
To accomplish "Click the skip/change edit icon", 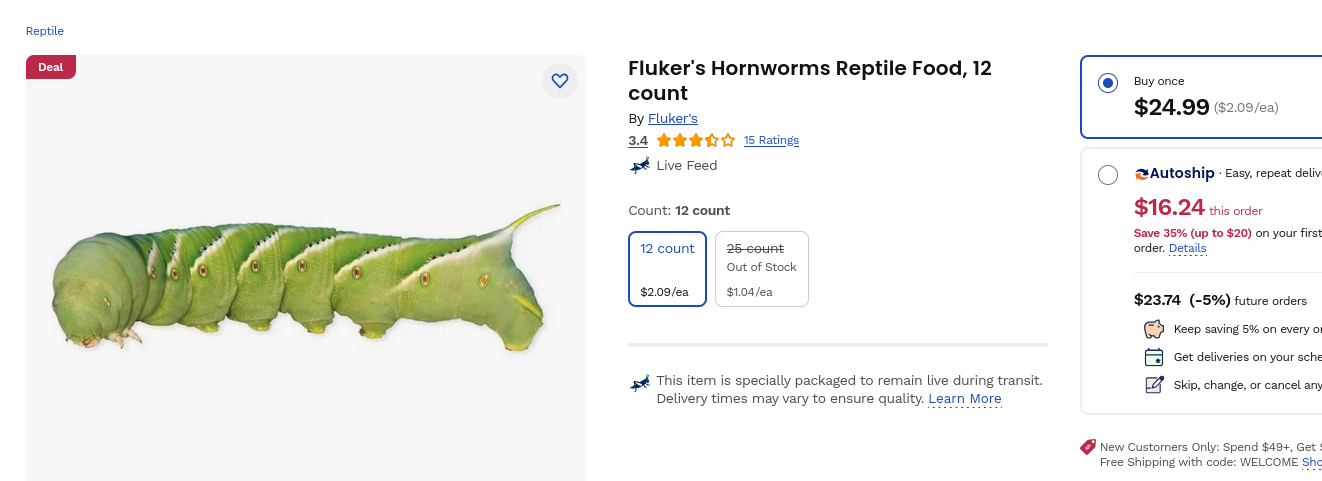I will [x=1154, y=385].
